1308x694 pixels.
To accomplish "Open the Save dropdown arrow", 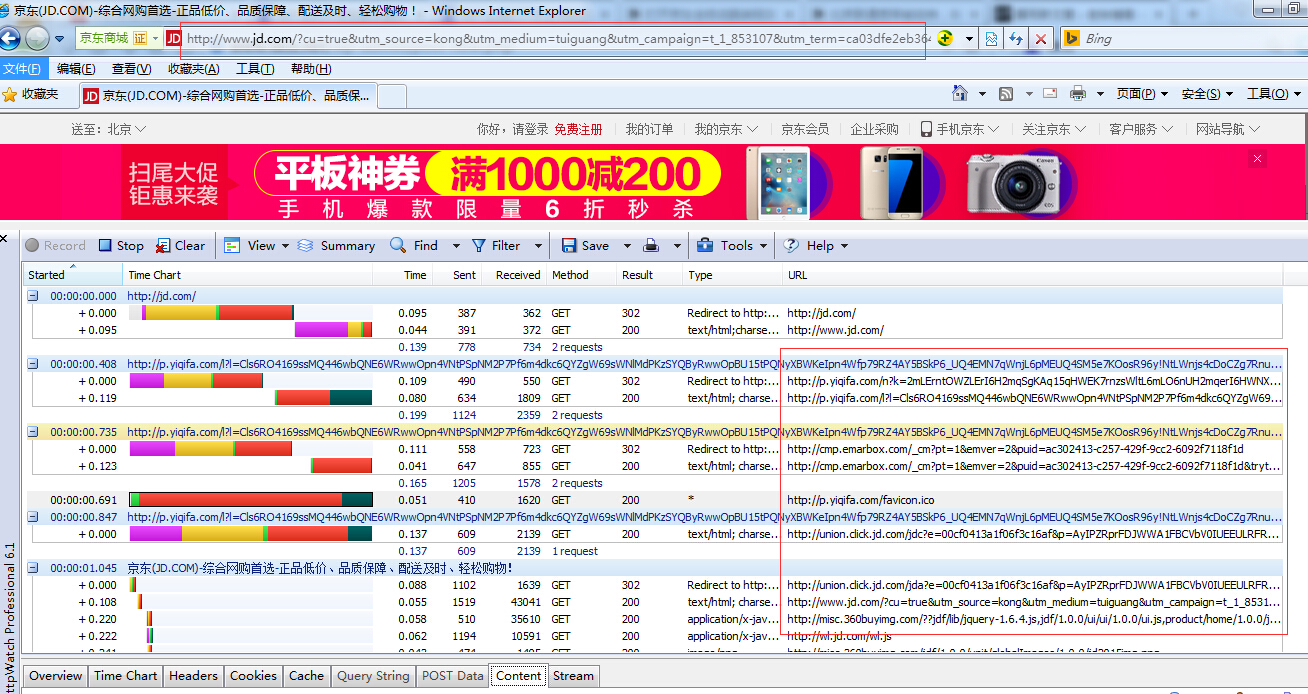I will point(627,245).
